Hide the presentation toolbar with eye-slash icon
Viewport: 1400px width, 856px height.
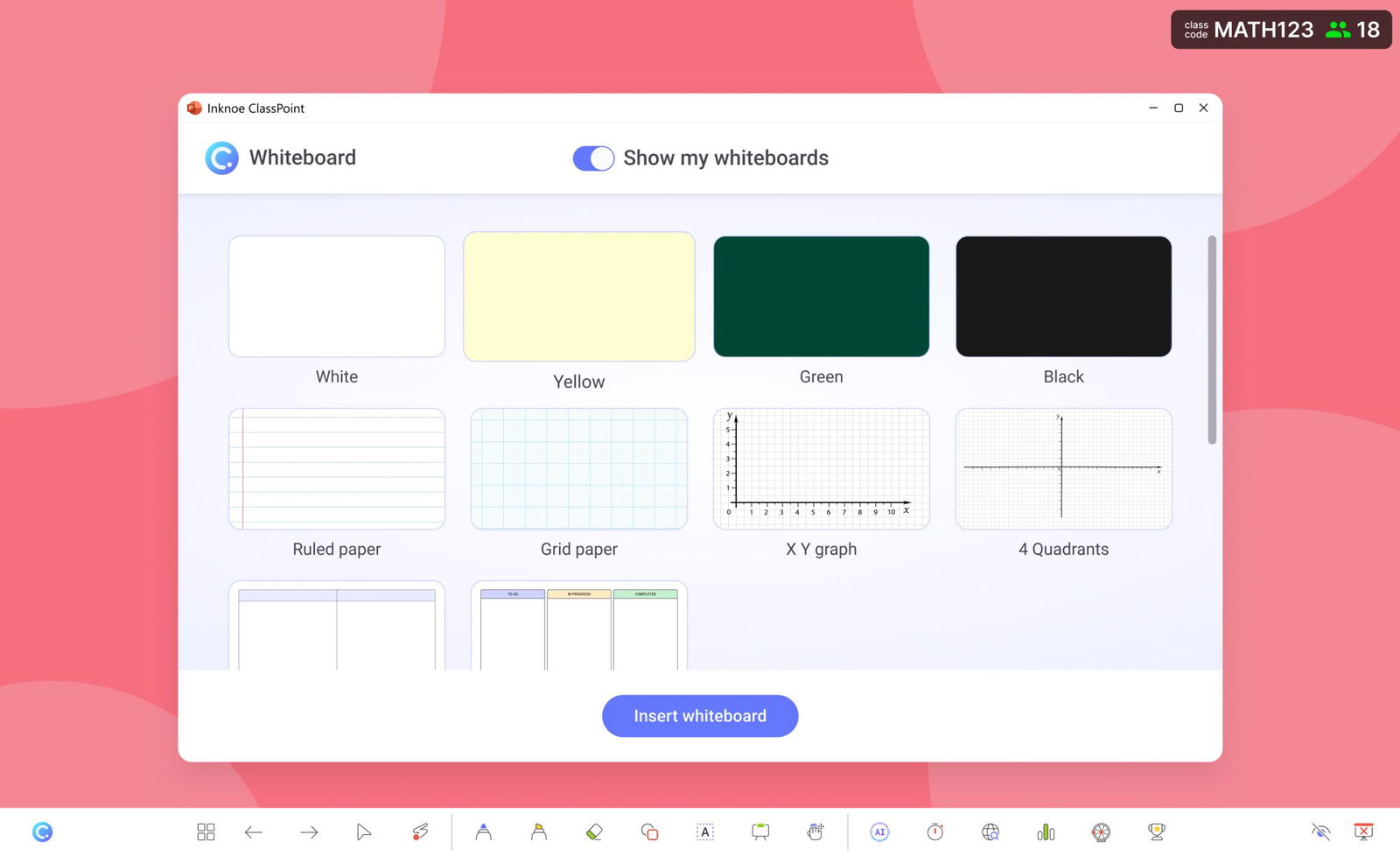coord(1320,831)
